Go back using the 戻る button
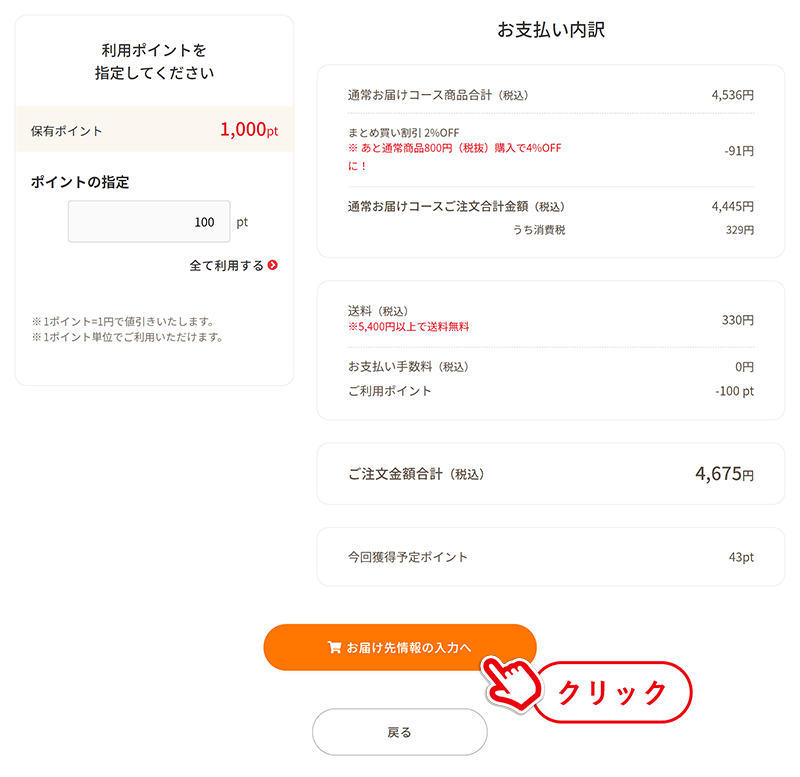Viewport: 800px width, 777px height. [x=399, y=732]
